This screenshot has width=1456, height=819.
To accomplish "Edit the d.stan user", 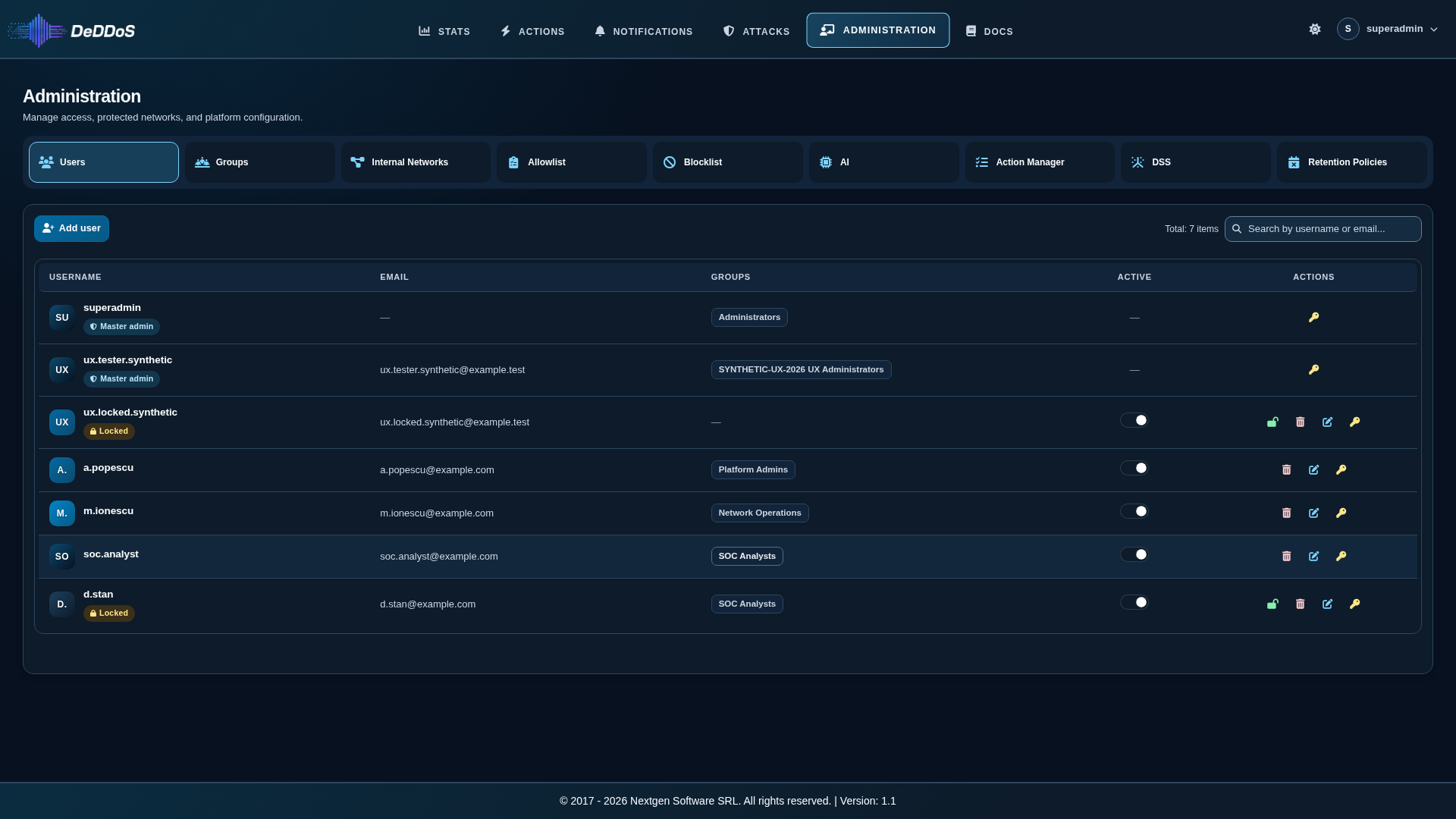I will [1327, 604].
